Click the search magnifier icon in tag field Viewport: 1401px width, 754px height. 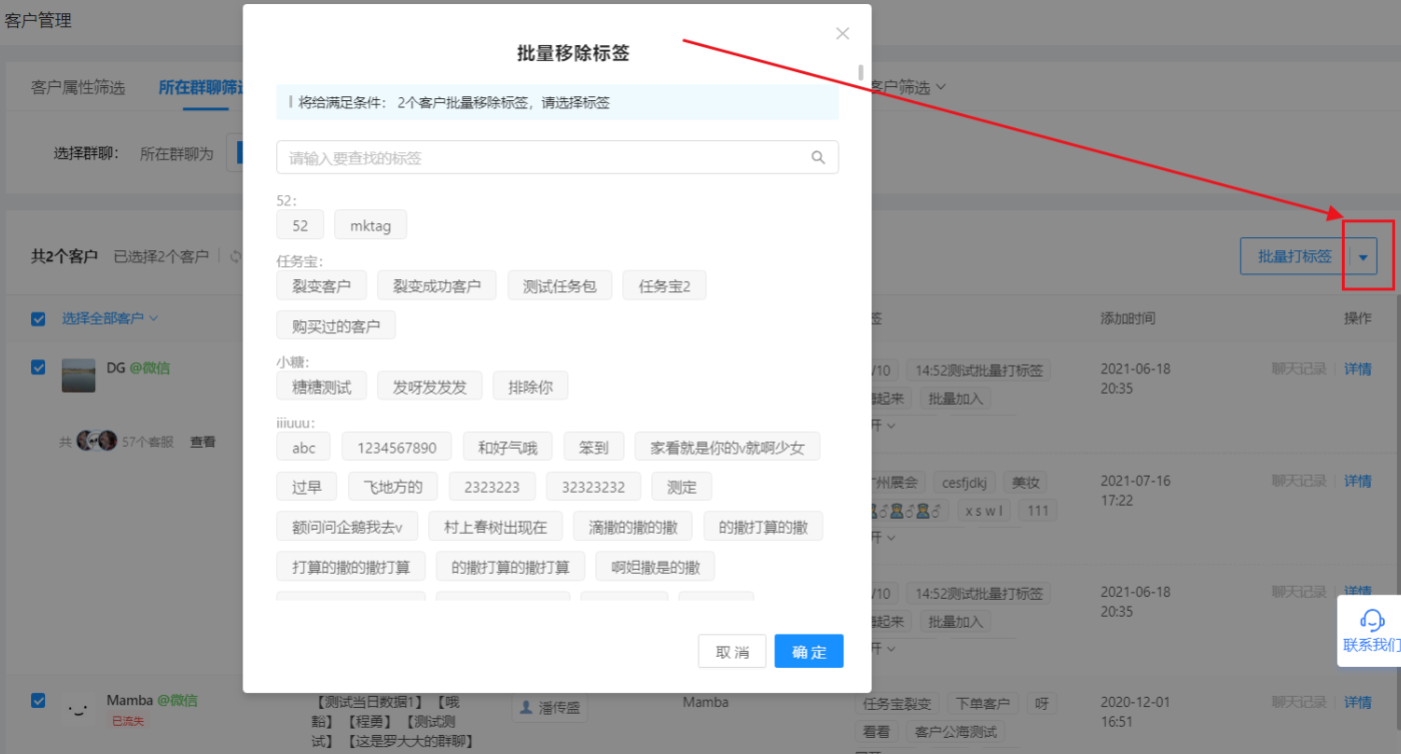point(818,157)
